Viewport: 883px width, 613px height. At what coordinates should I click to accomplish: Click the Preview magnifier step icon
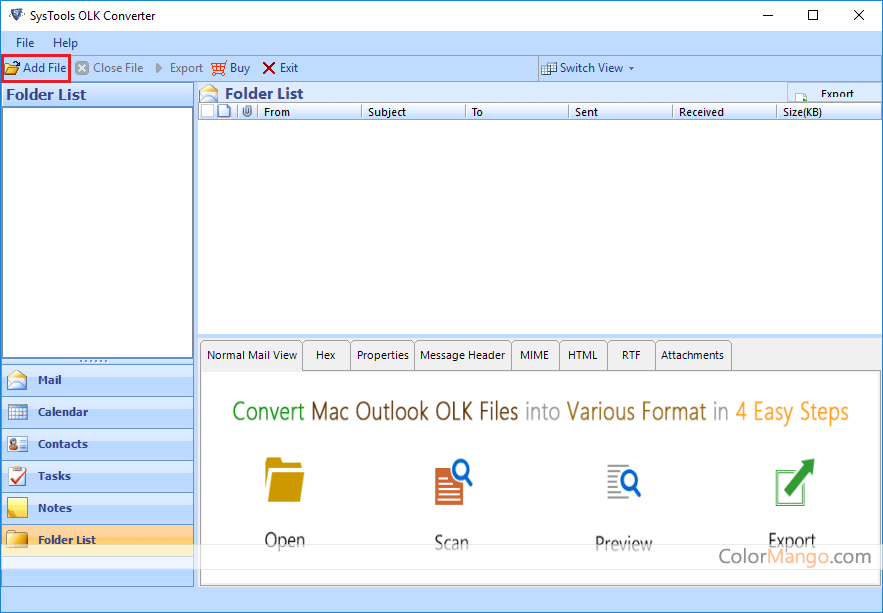(x=623, y=481)
